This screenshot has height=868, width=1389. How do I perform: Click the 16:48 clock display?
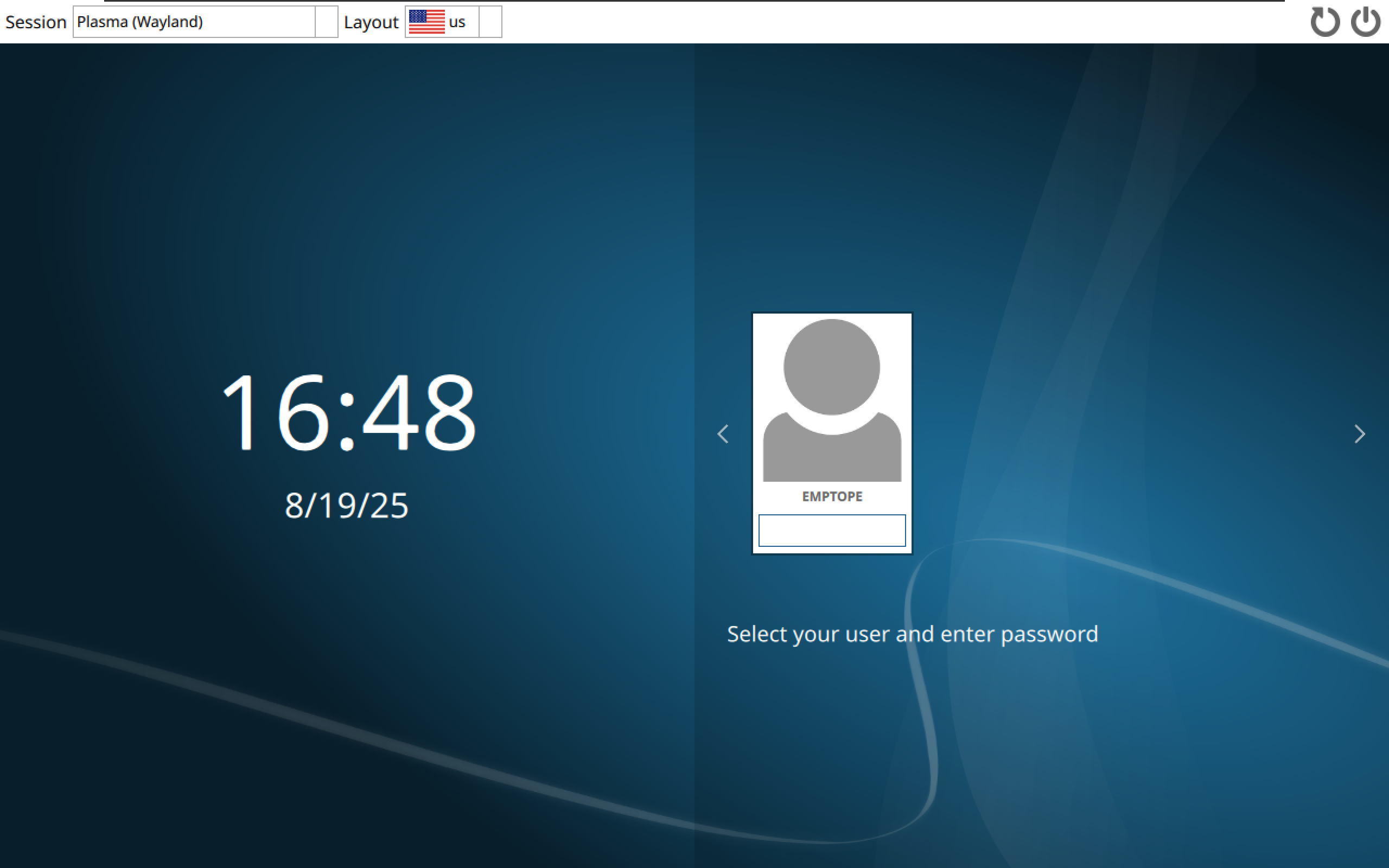tap(348, 412)
